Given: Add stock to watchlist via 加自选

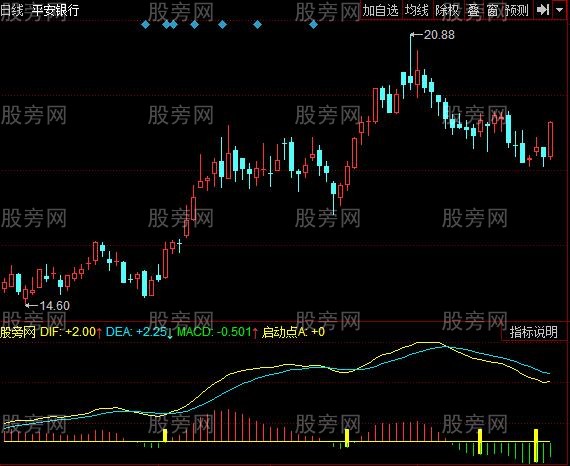Looking at the screenshot, I should pos(381,11).
